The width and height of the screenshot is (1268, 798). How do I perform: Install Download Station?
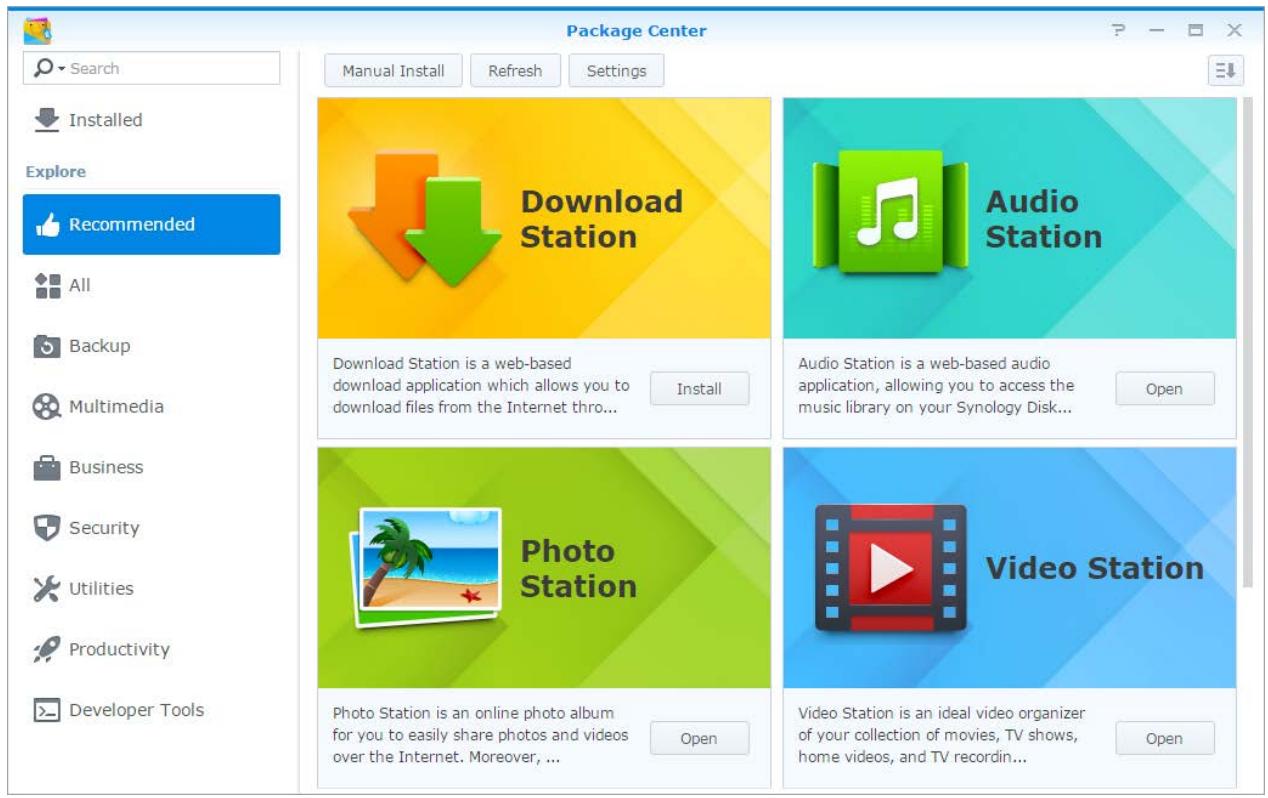tap(699, 389)
